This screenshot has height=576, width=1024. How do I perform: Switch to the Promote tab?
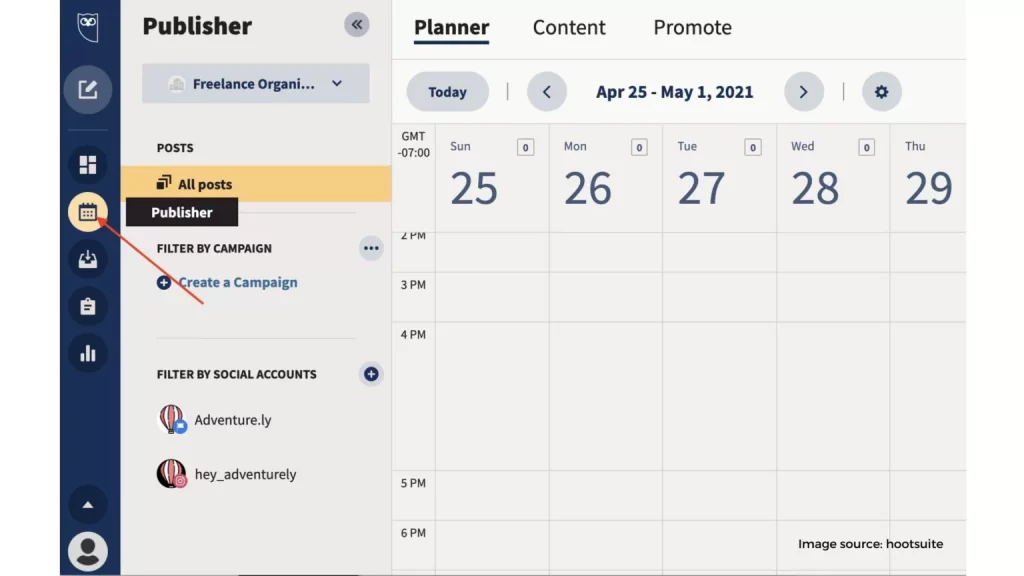(x=692, y=27)
